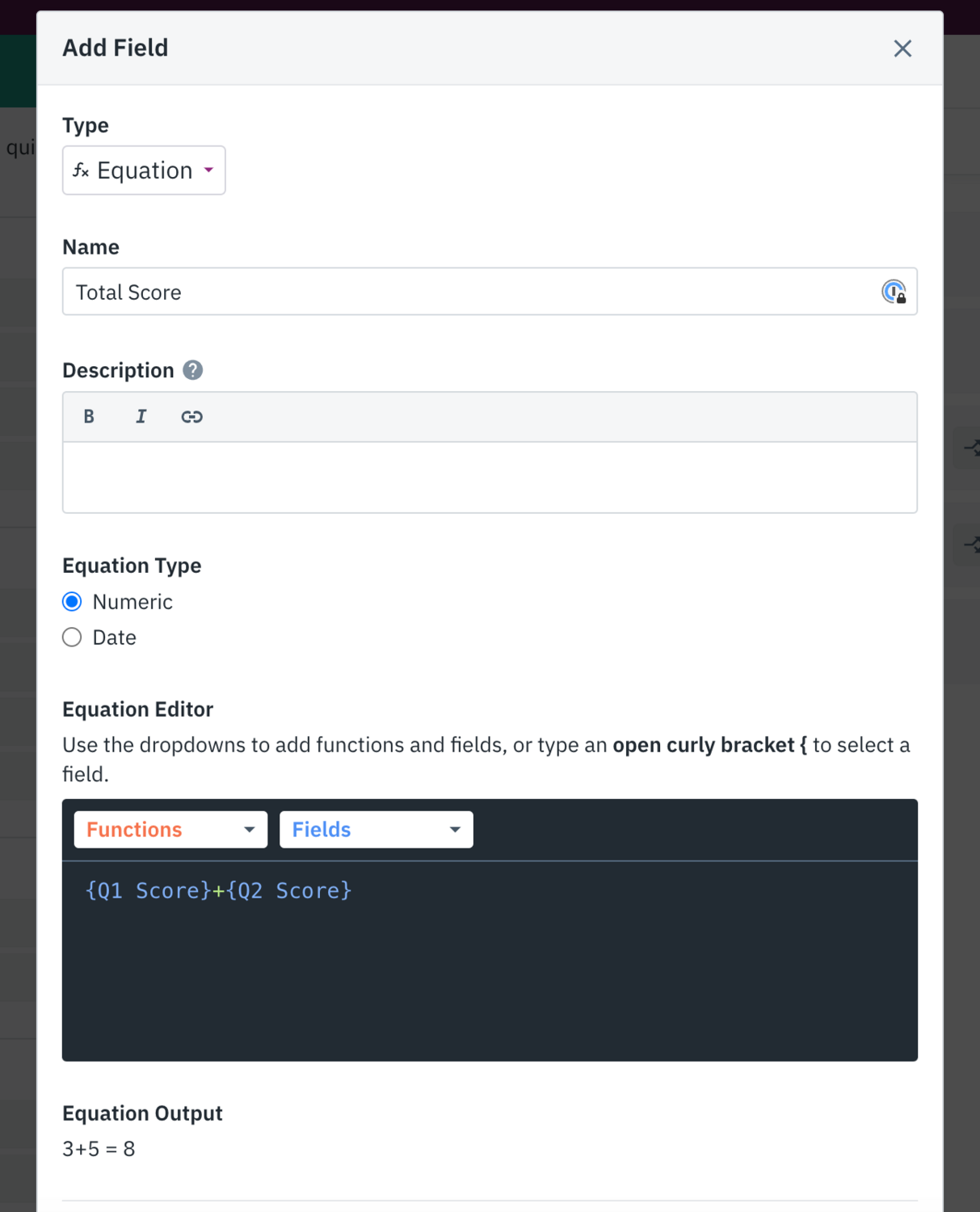The width and height of the screenshot is (980, 1212).
Task: Insert a link using the Description link icon
Action: tap(192, 416)
